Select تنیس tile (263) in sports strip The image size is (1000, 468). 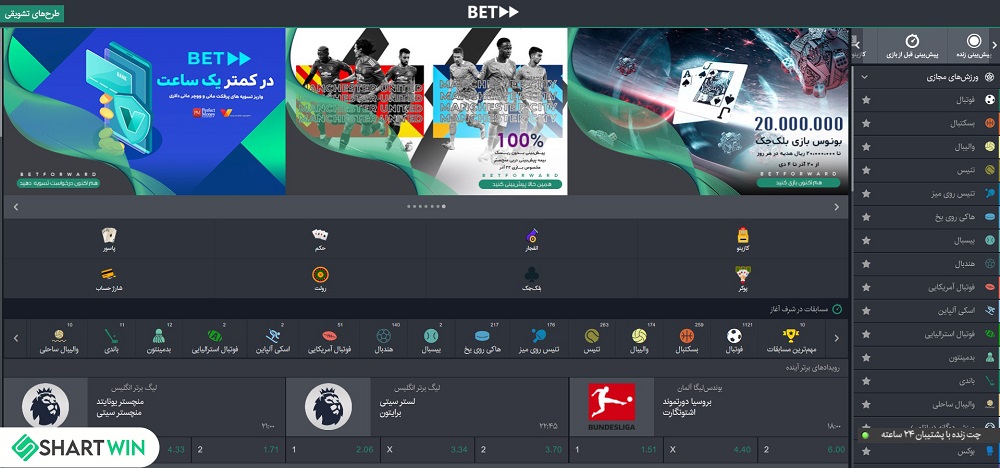coord(592,339)
